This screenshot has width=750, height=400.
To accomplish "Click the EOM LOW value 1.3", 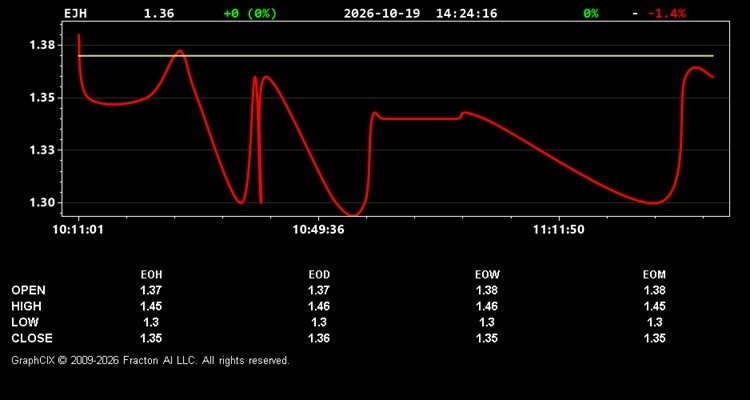I will (x=654, y=322).
